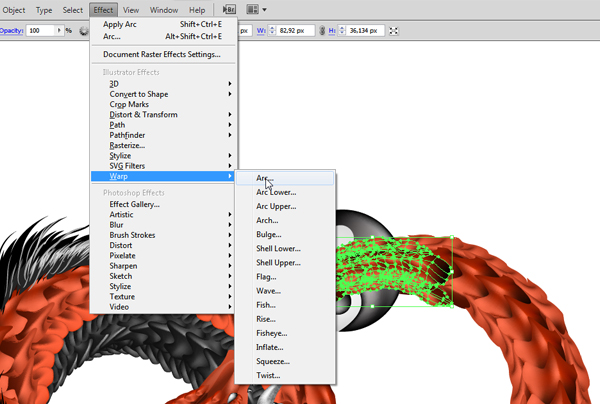
Task: Click the width value field
Action: tap(295, 31)
